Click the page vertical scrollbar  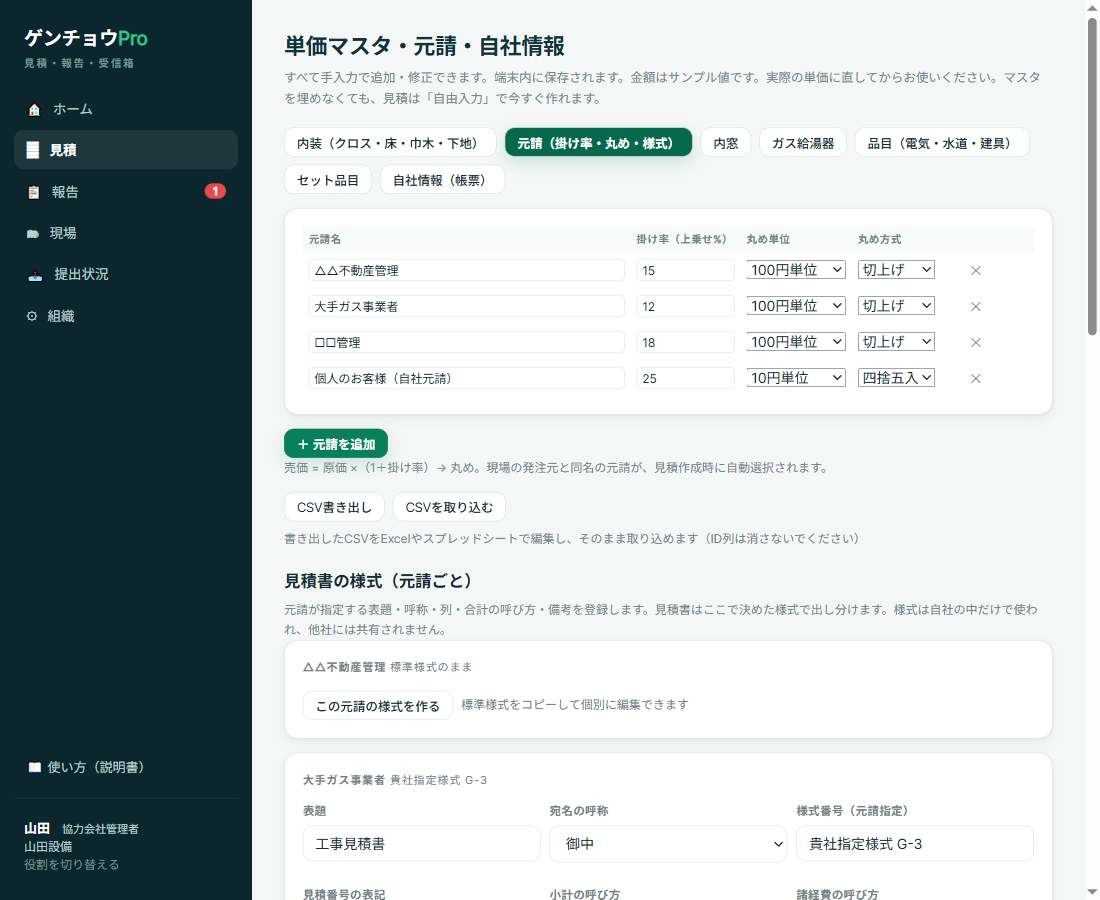pos(1092,175)
